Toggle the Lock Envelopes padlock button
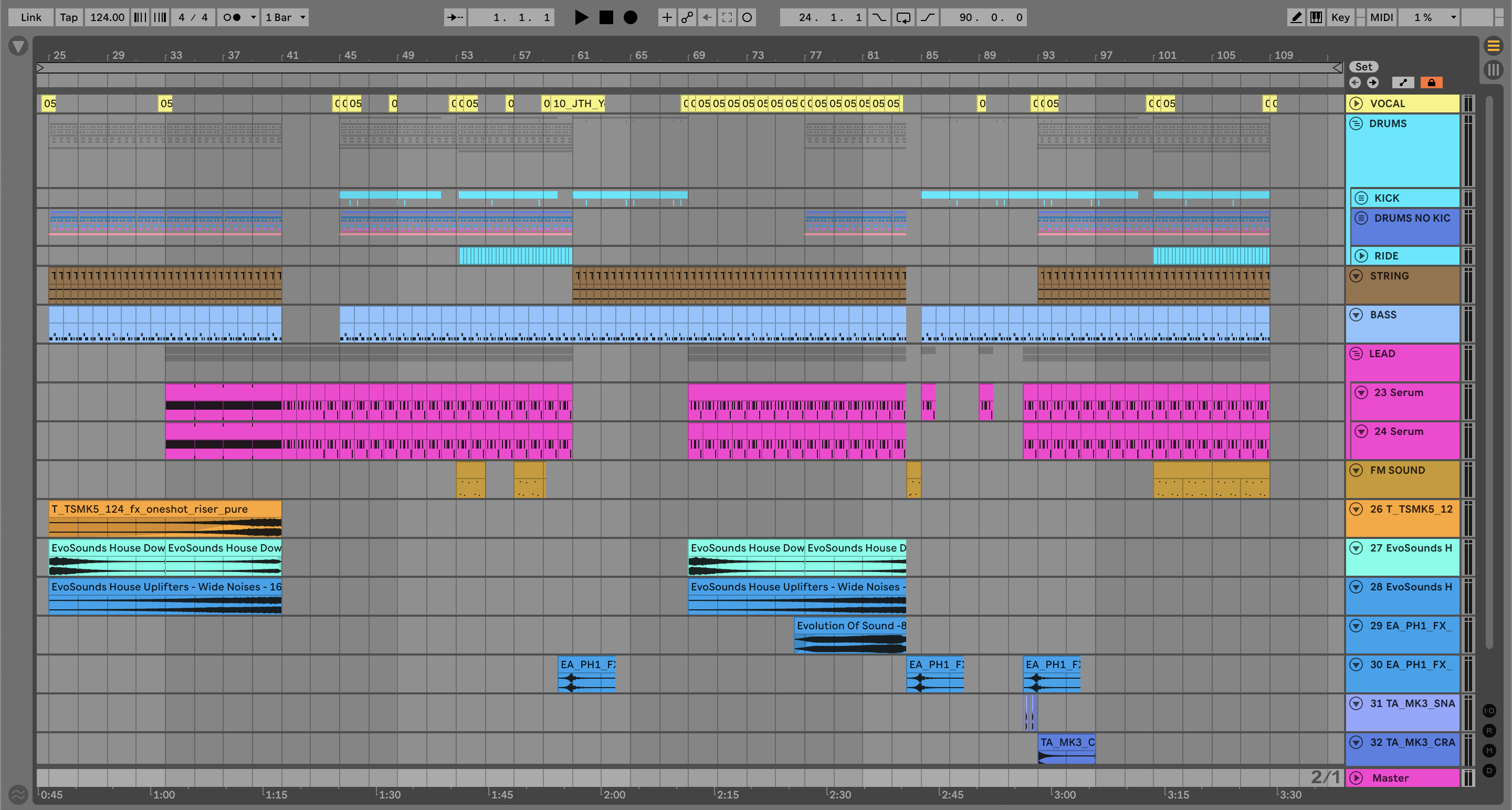The width and height of the screenshot is (1512, 810). pos(1431,82)
